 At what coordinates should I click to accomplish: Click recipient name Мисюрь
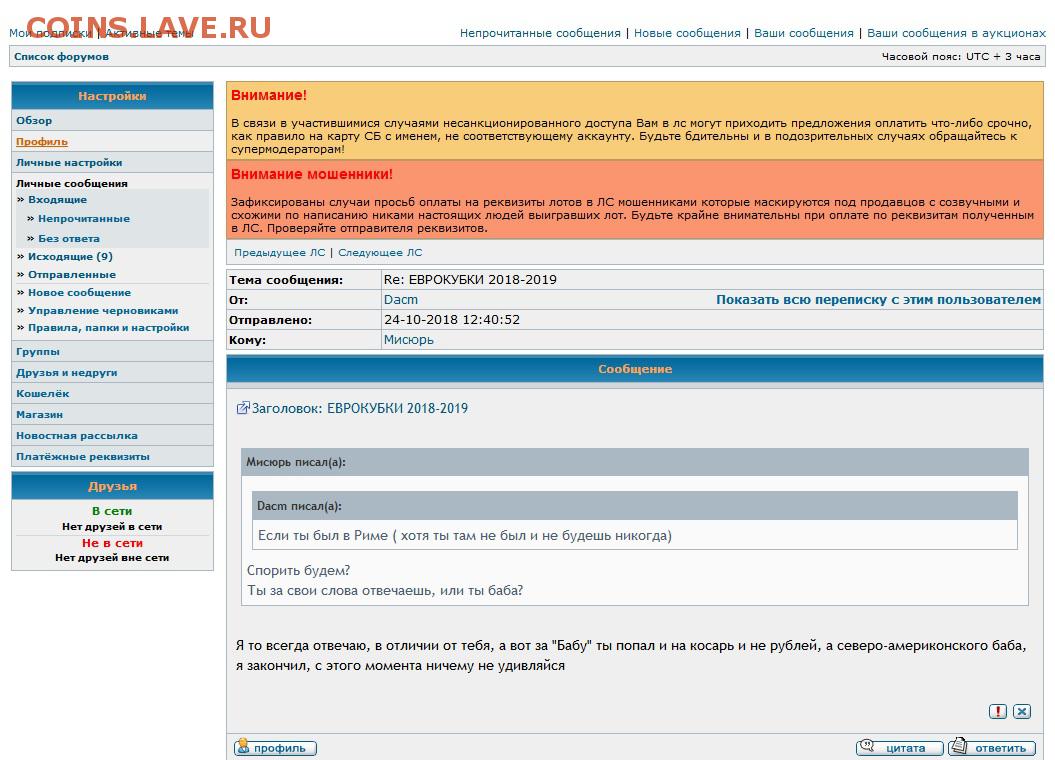(408, 340)
